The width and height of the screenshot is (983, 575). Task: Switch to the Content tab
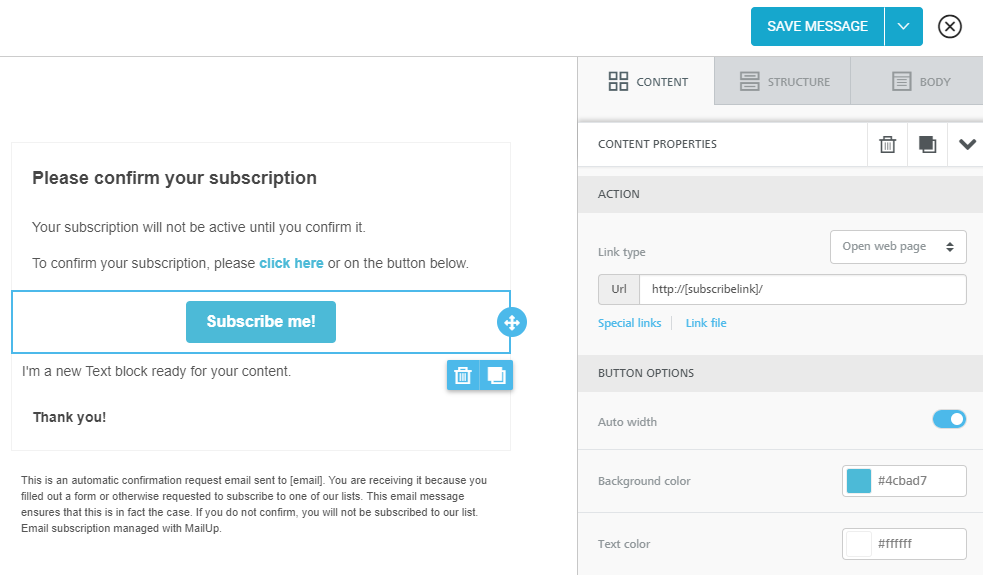coord(647,82)
